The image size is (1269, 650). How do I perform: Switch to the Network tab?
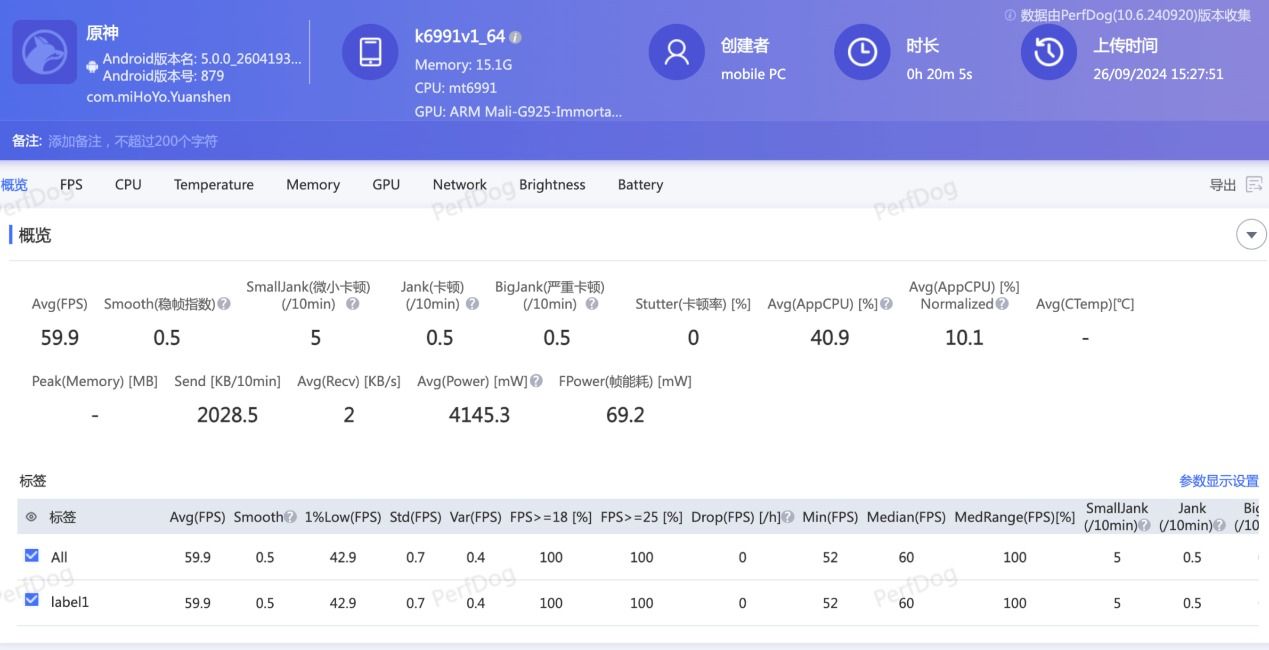tap(460, 184)
